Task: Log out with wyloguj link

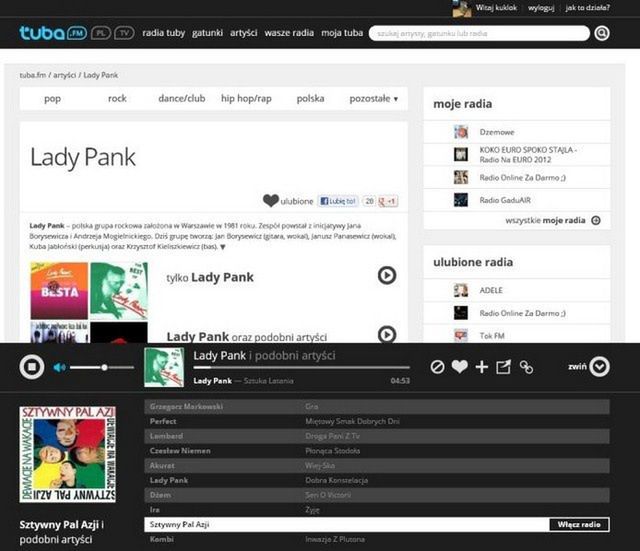Action: tap(541, 8)
